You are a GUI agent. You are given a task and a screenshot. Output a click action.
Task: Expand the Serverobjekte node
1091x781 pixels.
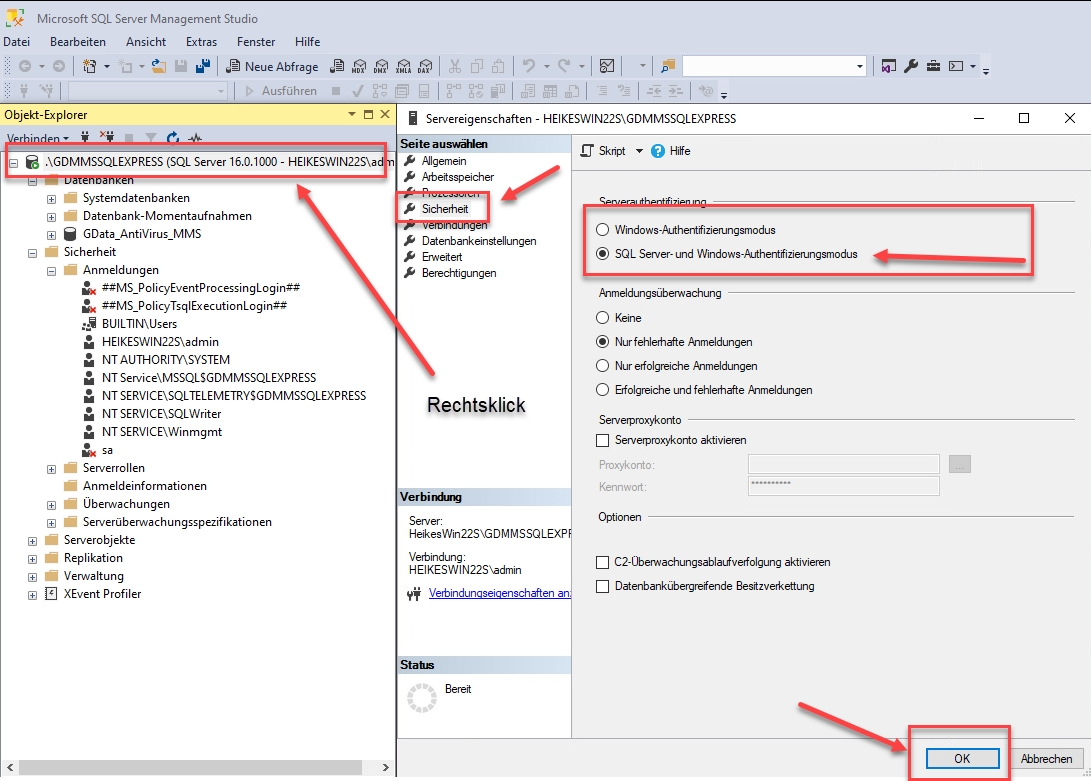point(32,542)
